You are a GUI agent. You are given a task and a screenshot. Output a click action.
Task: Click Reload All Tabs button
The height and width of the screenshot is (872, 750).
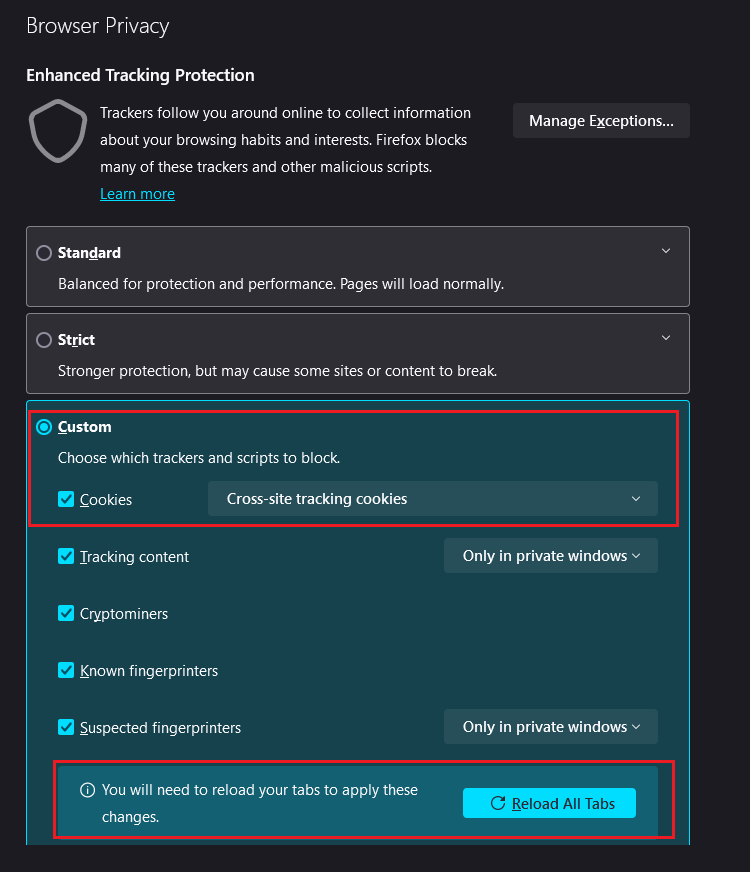549,803
